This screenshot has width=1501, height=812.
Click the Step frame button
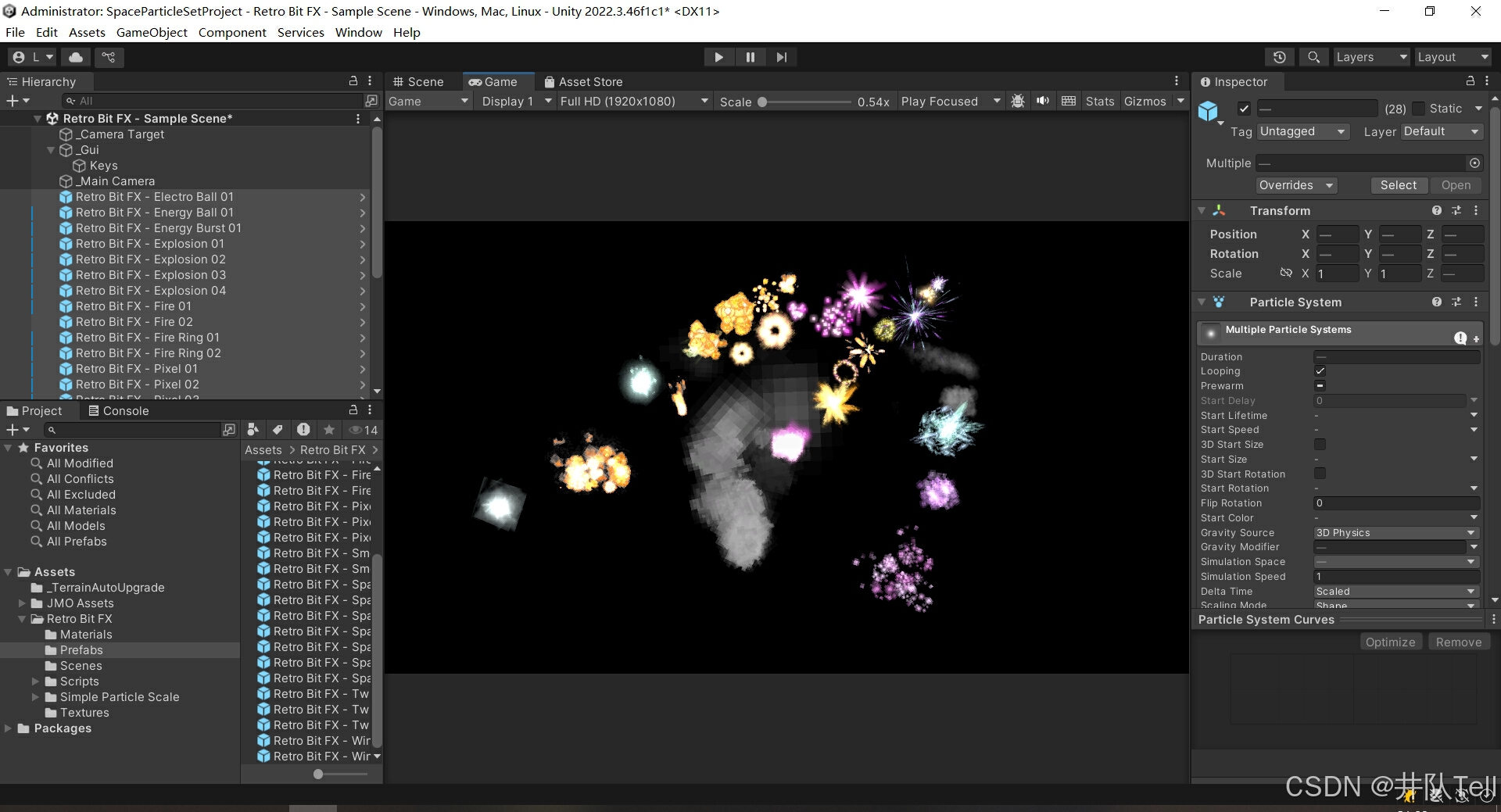point(782,57)
